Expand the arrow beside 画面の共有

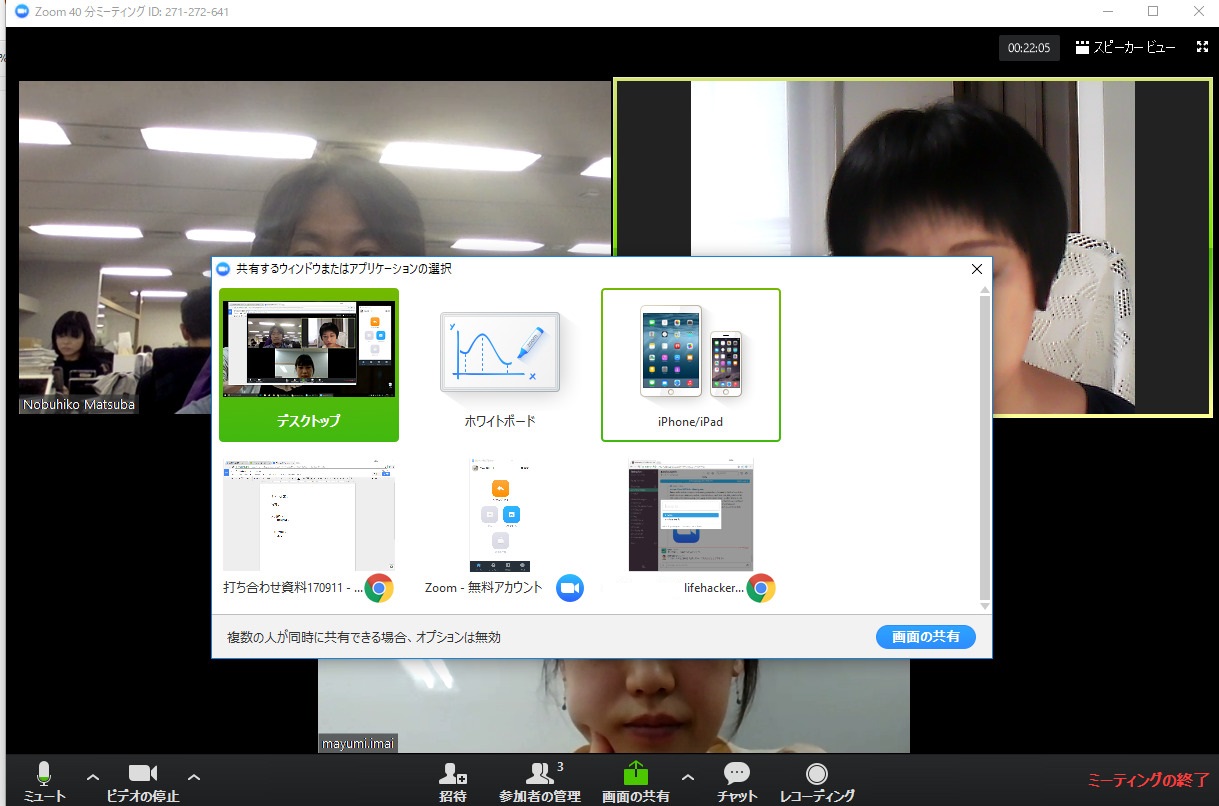(687, 776)
